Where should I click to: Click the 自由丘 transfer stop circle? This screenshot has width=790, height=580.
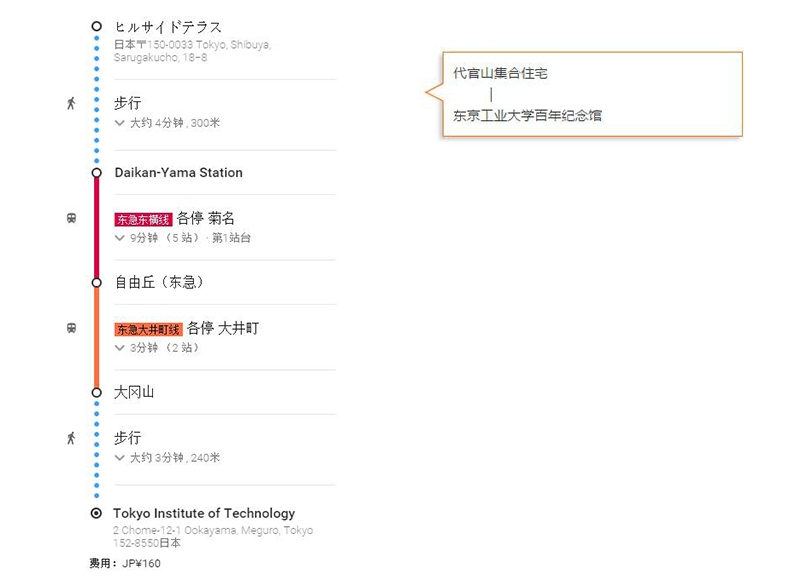click(x=96, y=283)
